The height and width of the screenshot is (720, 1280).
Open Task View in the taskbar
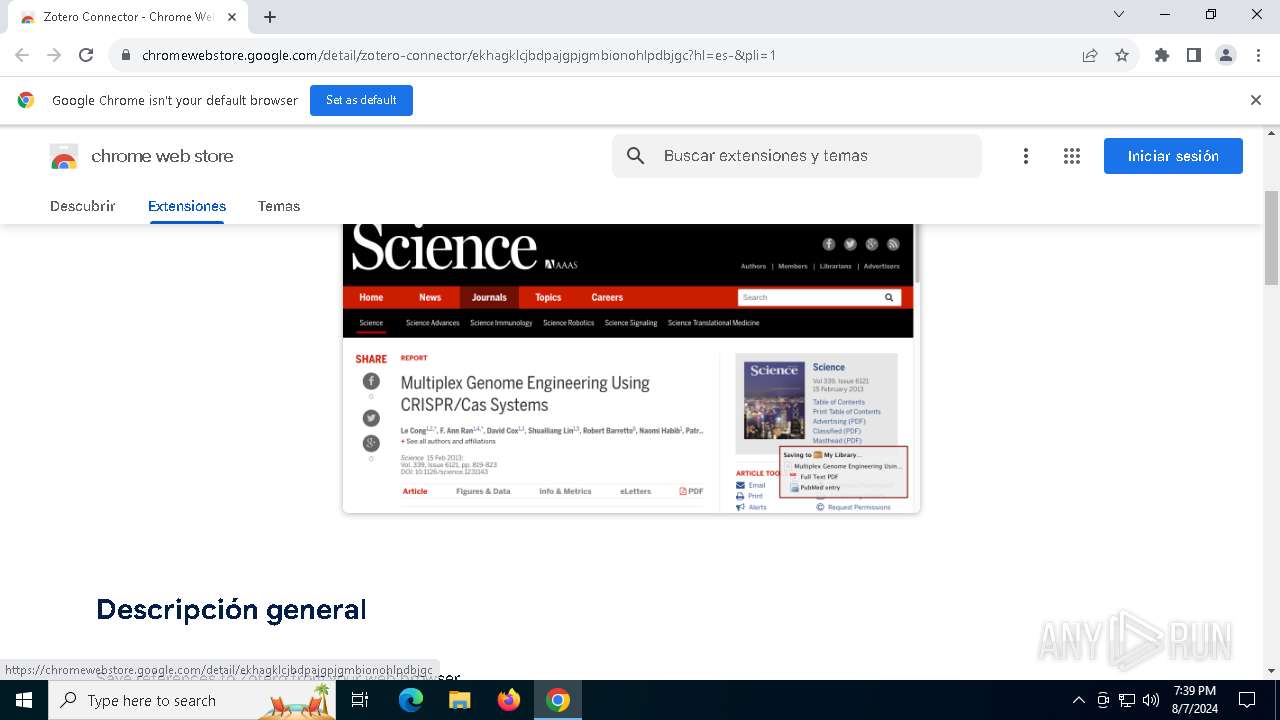pos(360,700)
